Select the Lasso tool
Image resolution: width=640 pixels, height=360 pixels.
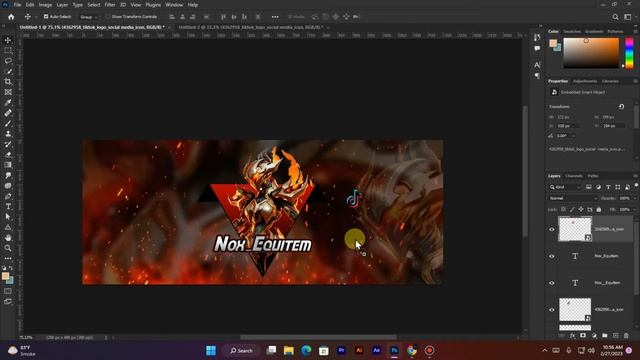pyautogui.click(x=8, y=61)
